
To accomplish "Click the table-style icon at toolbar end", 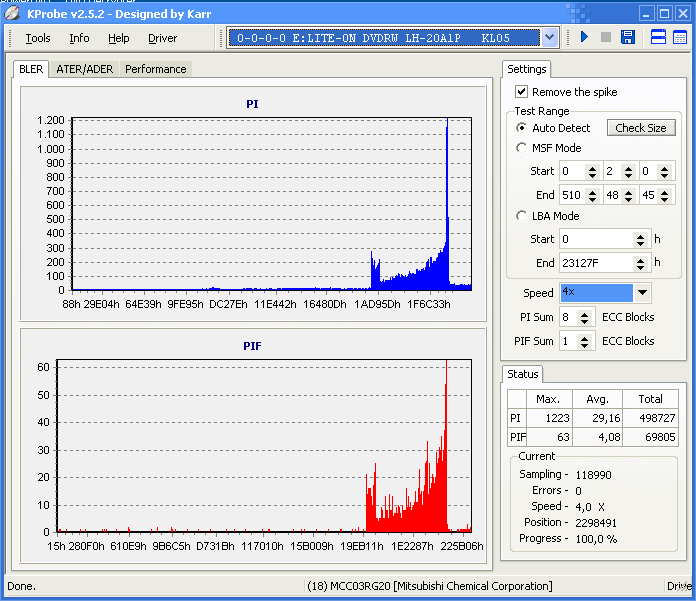I will 680,38.
